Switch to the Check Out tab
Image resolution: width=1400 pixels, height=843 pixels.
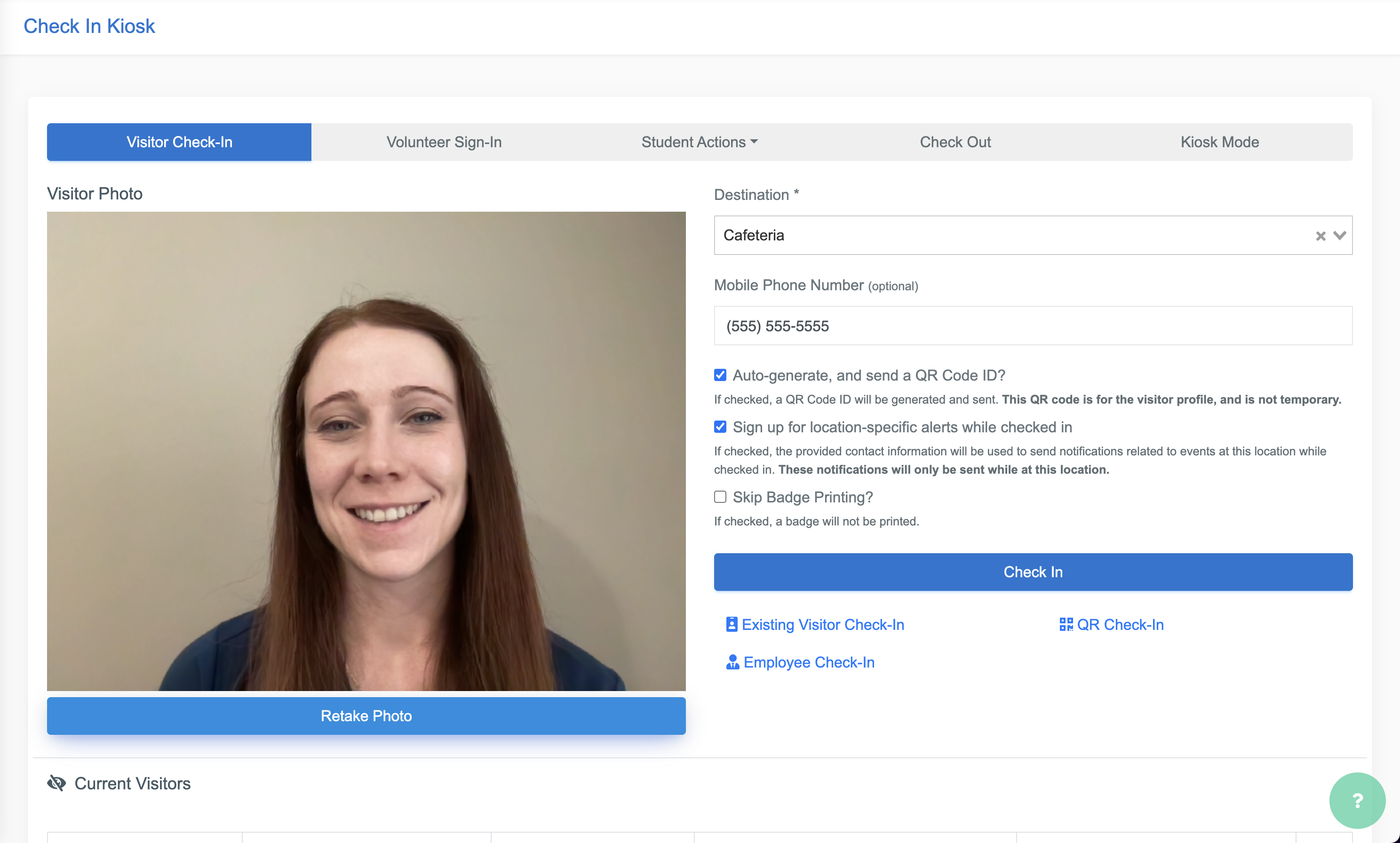coord(955,142)
